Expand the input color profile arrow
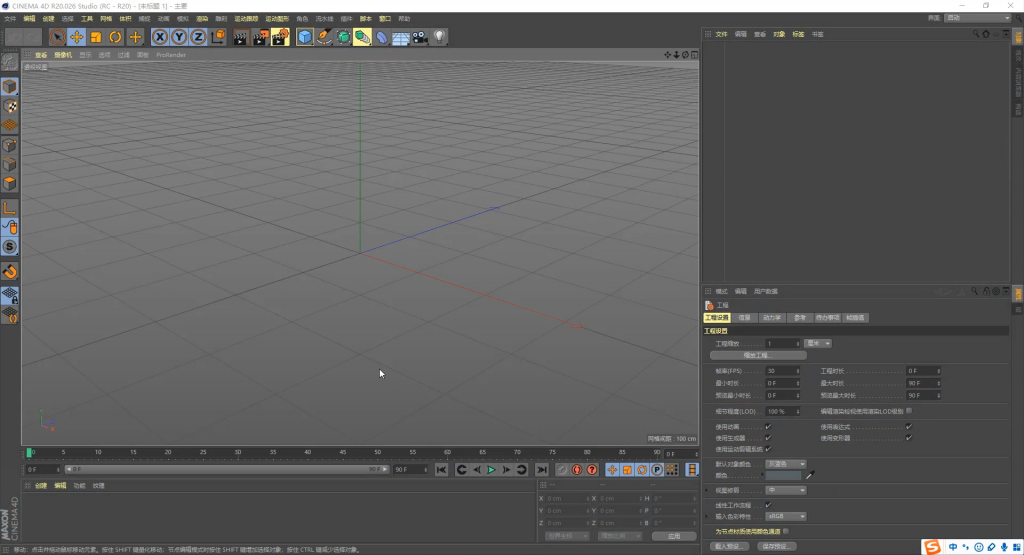The image size is (1024, 555). pos(707,516)
